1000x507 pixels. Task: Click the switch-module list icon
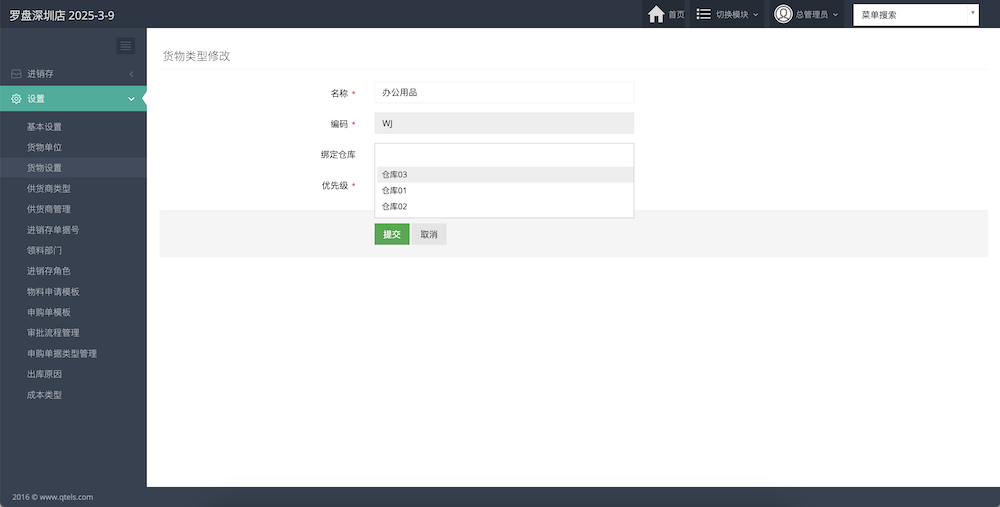point(703,14)
